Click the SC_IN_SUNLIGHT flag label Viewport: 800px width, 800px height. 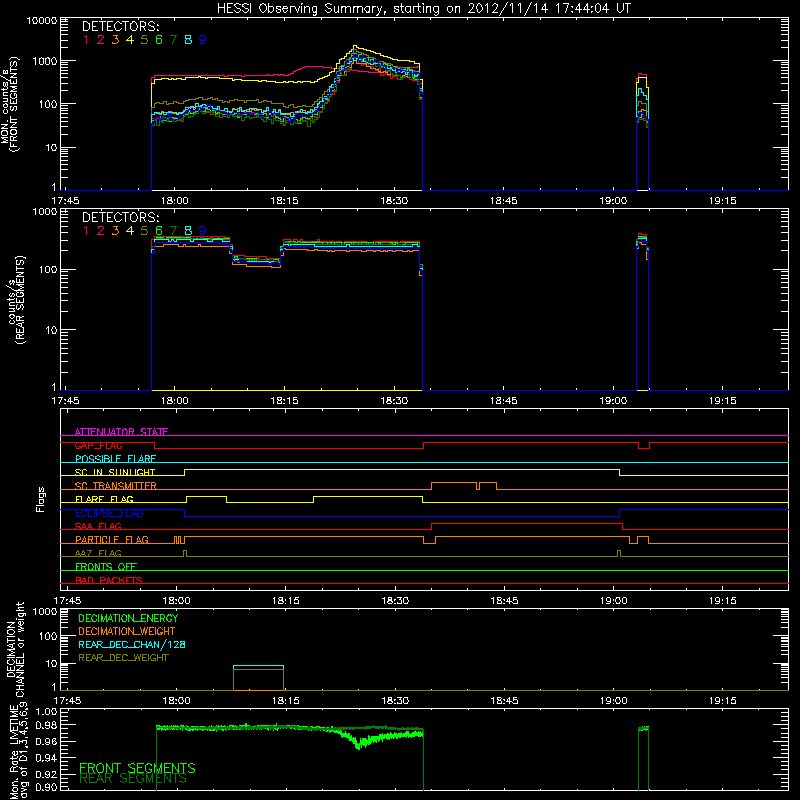pos(115,472)
